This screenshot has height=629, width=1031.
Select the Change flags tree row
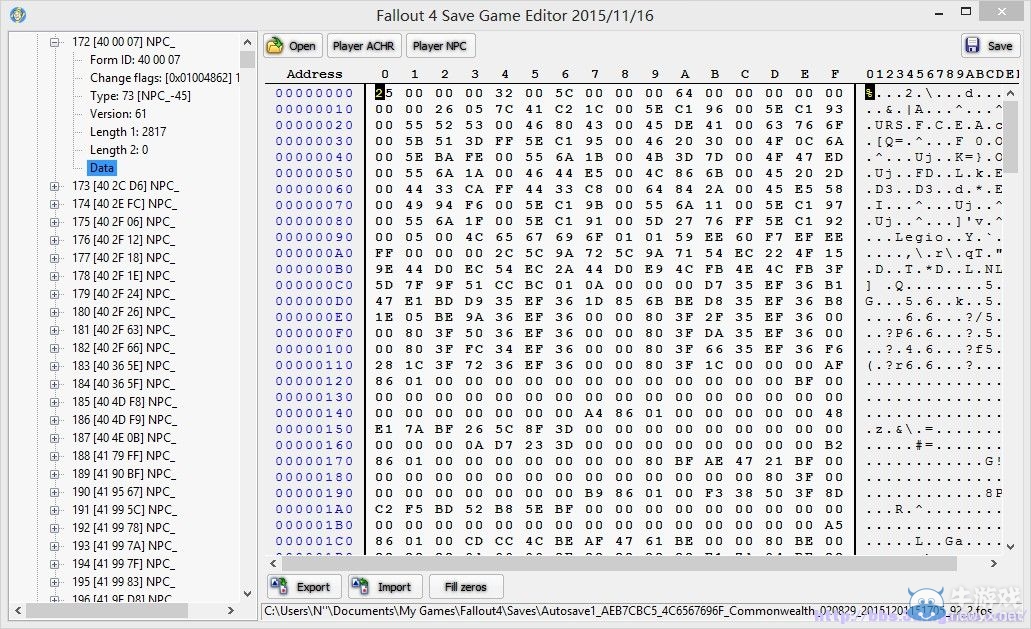[x=164, y=78]
